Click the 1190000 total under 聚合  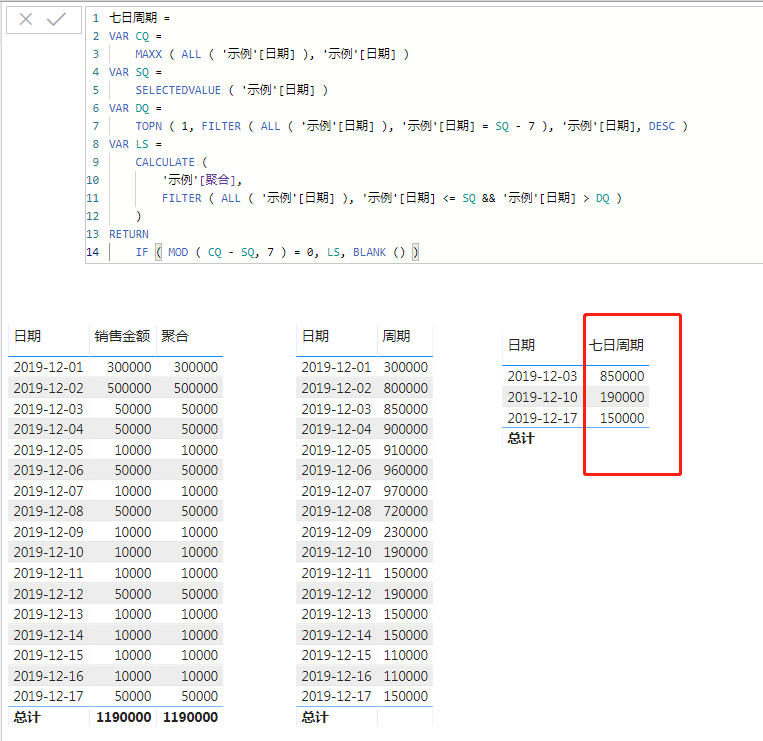tap(190, 717)
